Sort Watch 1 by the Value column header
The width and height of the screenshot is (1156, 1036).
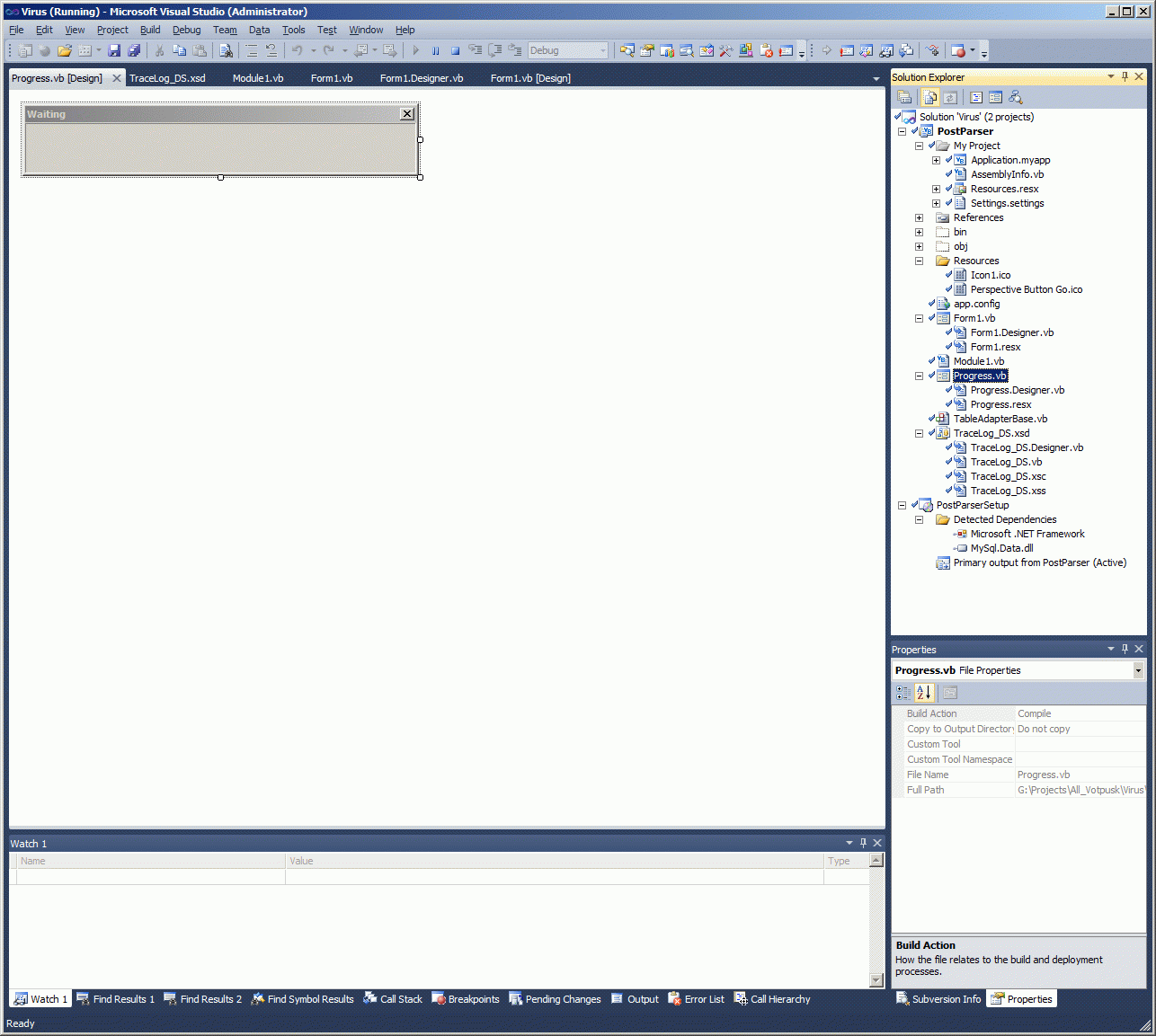point(554,861)
